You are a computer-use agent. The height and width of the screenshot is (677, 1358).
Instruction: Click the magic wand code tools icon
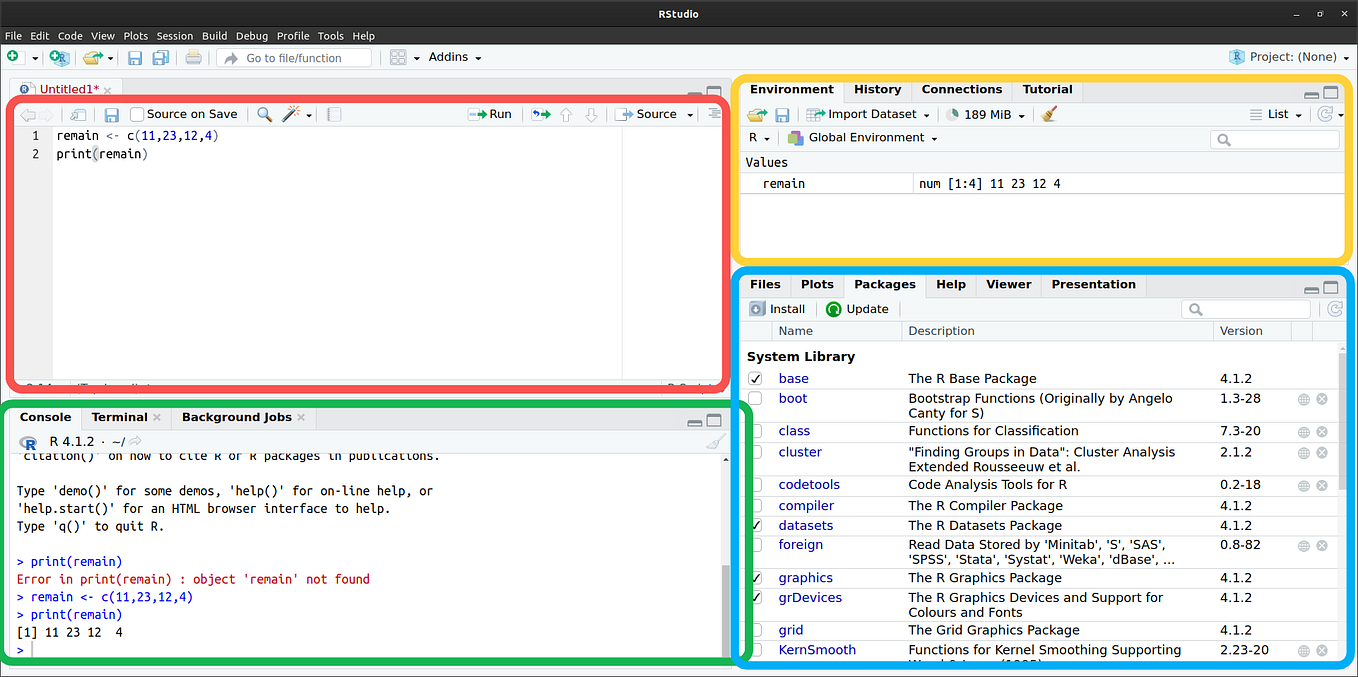(x=291, y=113)
